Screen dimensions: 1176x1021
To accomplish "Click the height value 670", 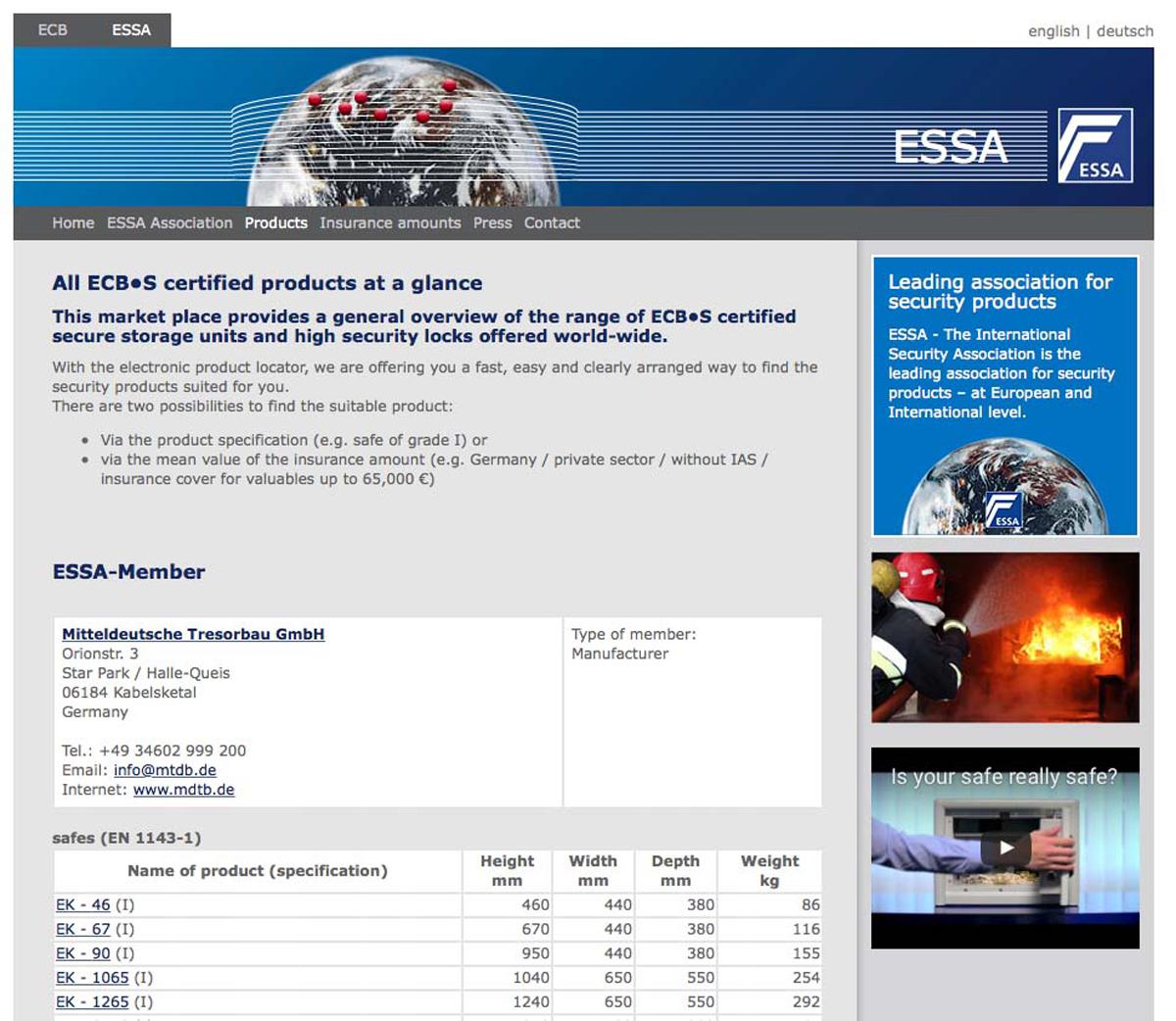I will pos(535,929).
